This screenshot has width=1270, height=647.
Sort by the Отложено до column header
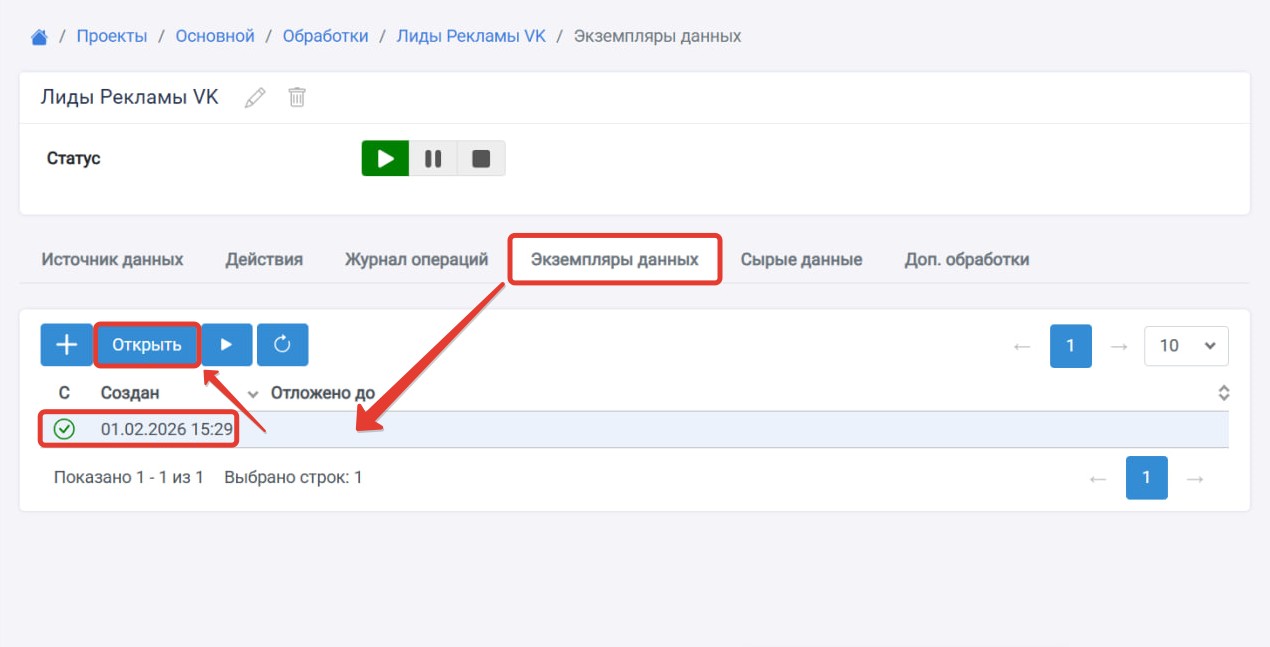pos(323,393)
